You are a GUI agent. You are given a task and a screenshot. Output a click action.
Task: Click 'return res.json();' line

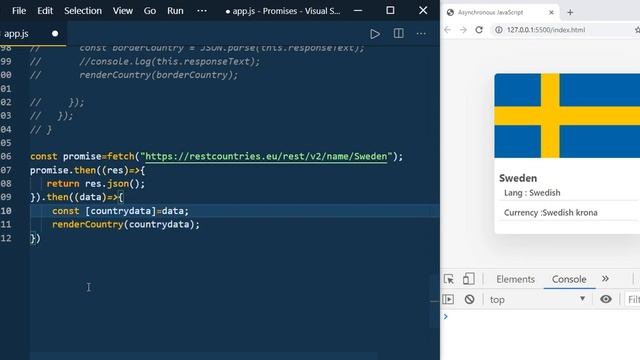click(96, 184)
